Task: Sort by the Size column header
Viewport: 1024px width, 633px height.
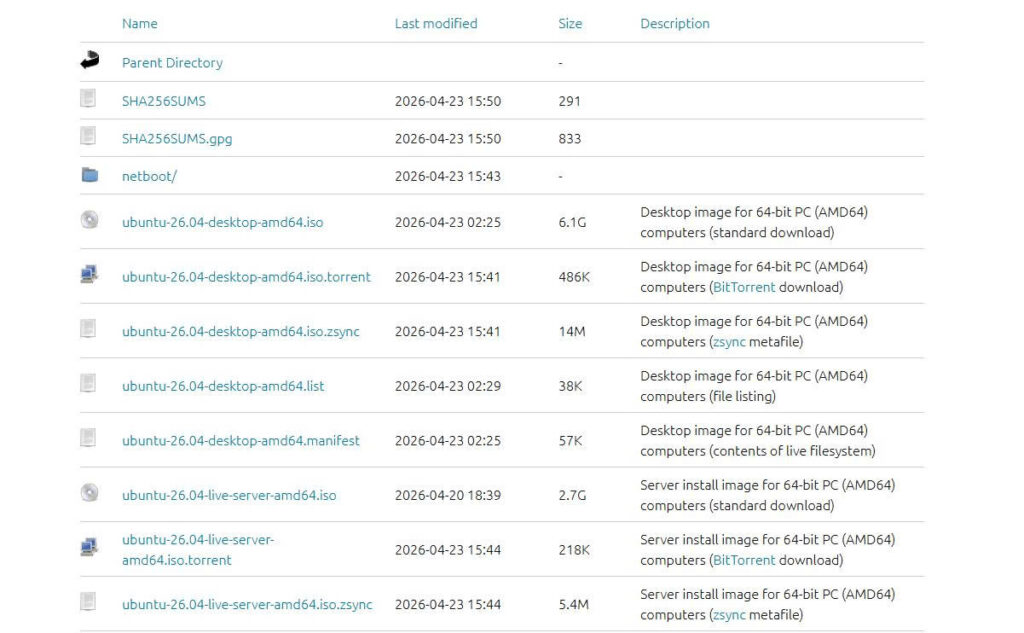Action: [569, 24]
